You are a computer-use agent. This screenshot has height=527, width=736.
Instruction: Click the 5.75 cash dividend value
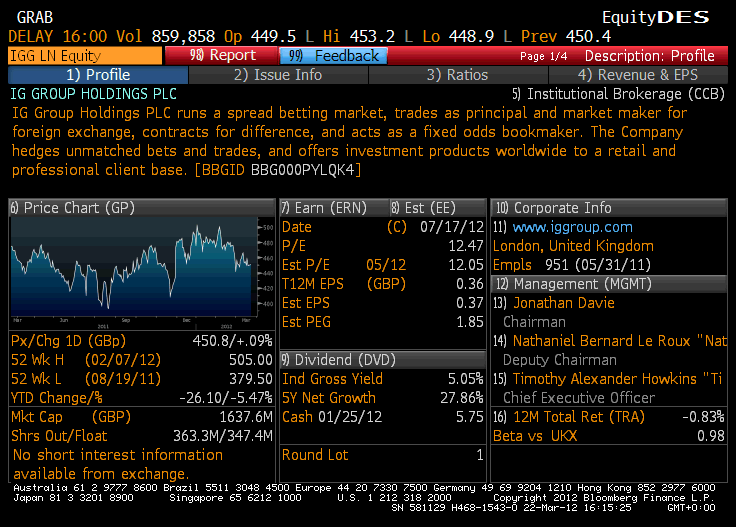[470, 417]
